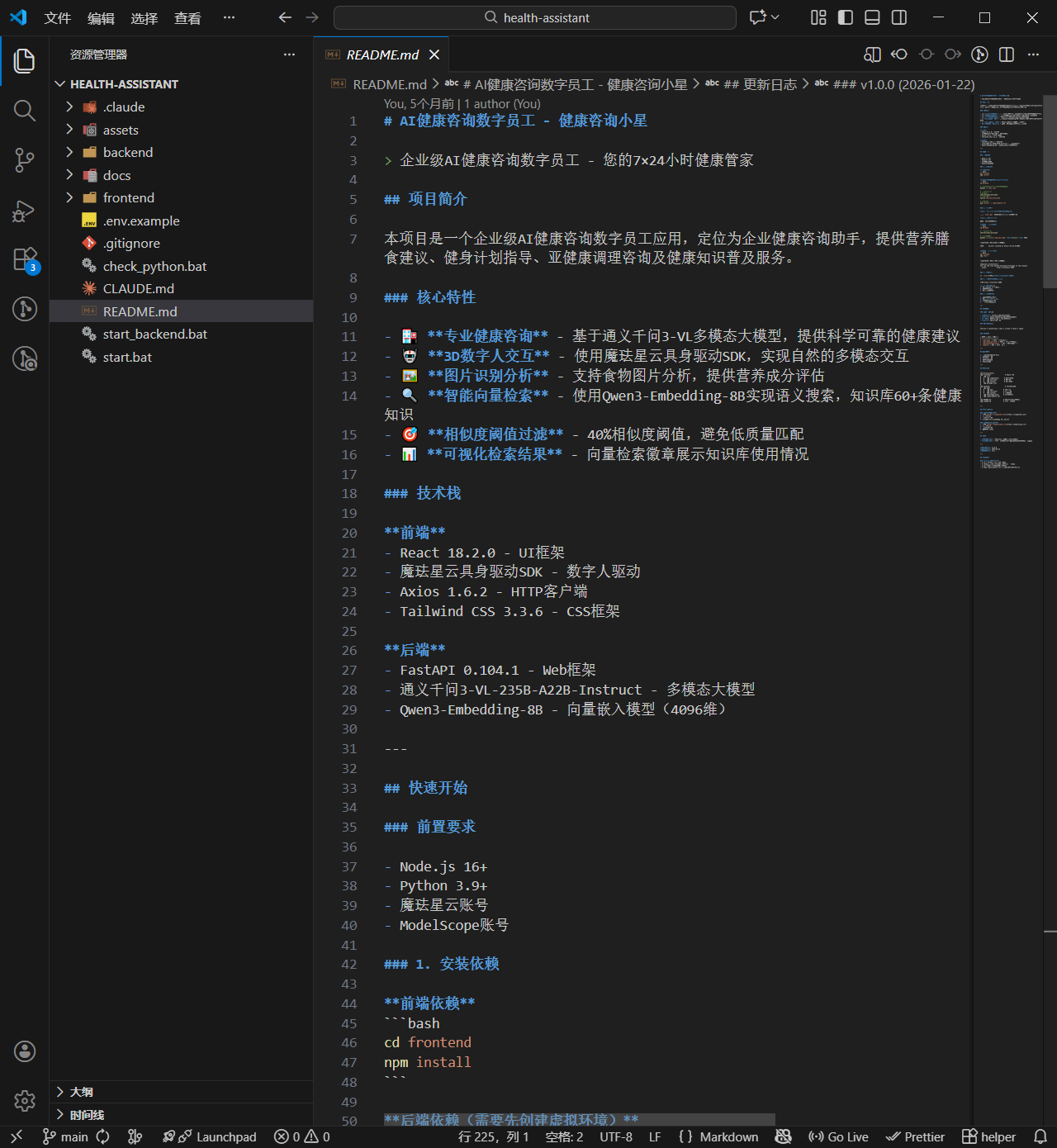
Task: Open the 查看 menu
Action: [187, 18]
